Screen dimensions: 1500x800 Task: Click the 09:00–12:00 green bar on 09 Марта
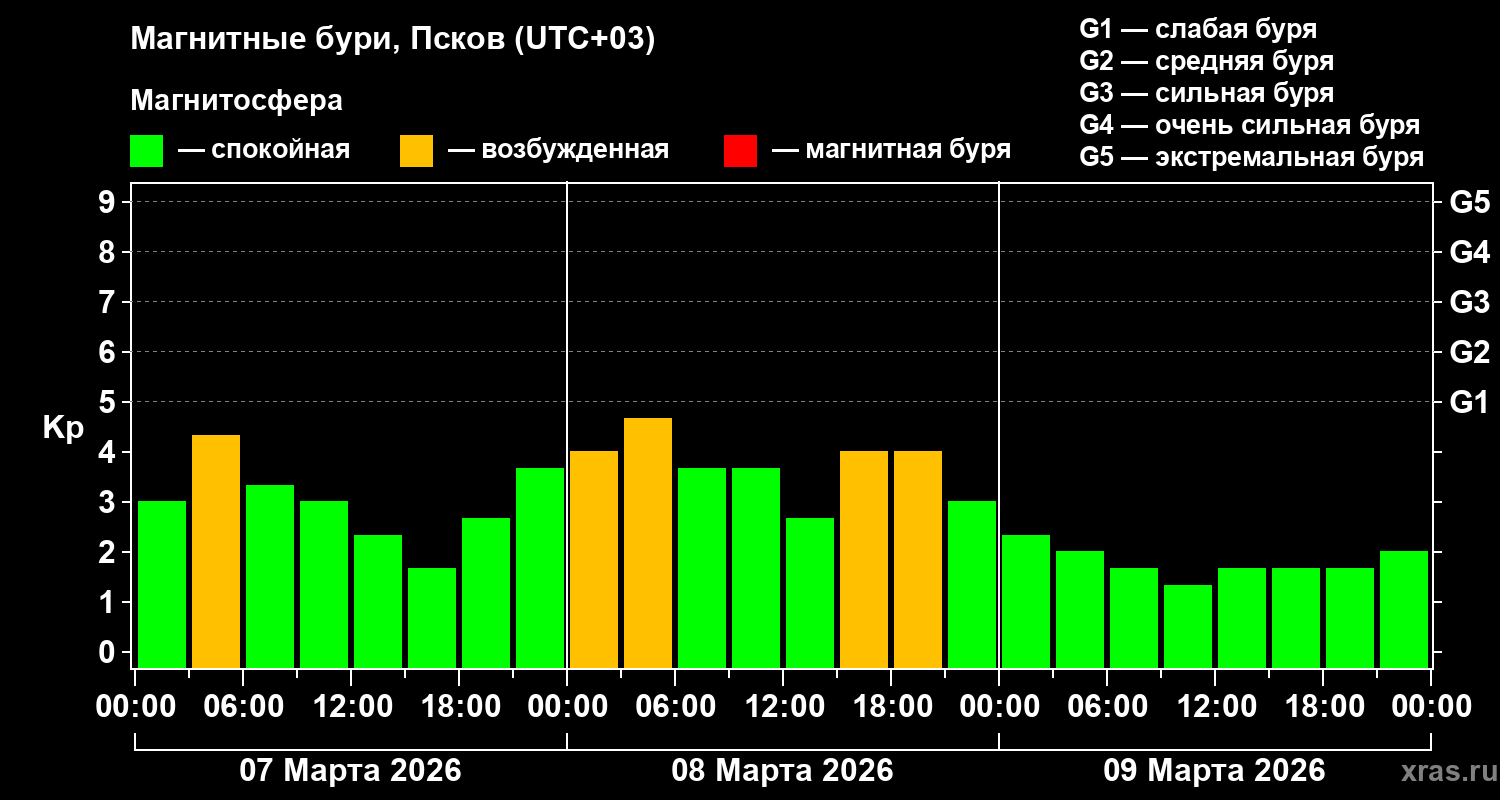coord(1188,626)
